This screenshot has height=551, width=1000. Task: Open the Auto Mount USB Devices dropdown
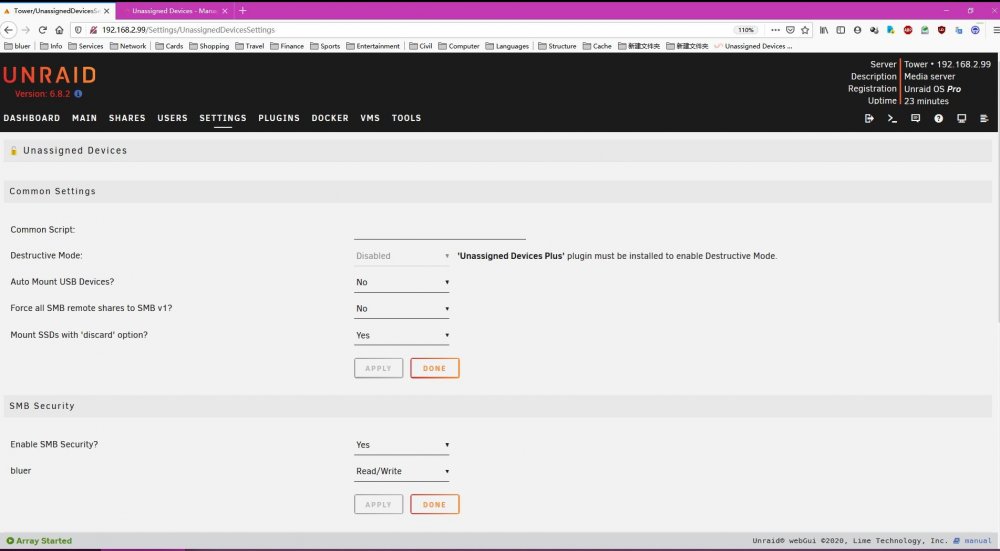point(402,282)
